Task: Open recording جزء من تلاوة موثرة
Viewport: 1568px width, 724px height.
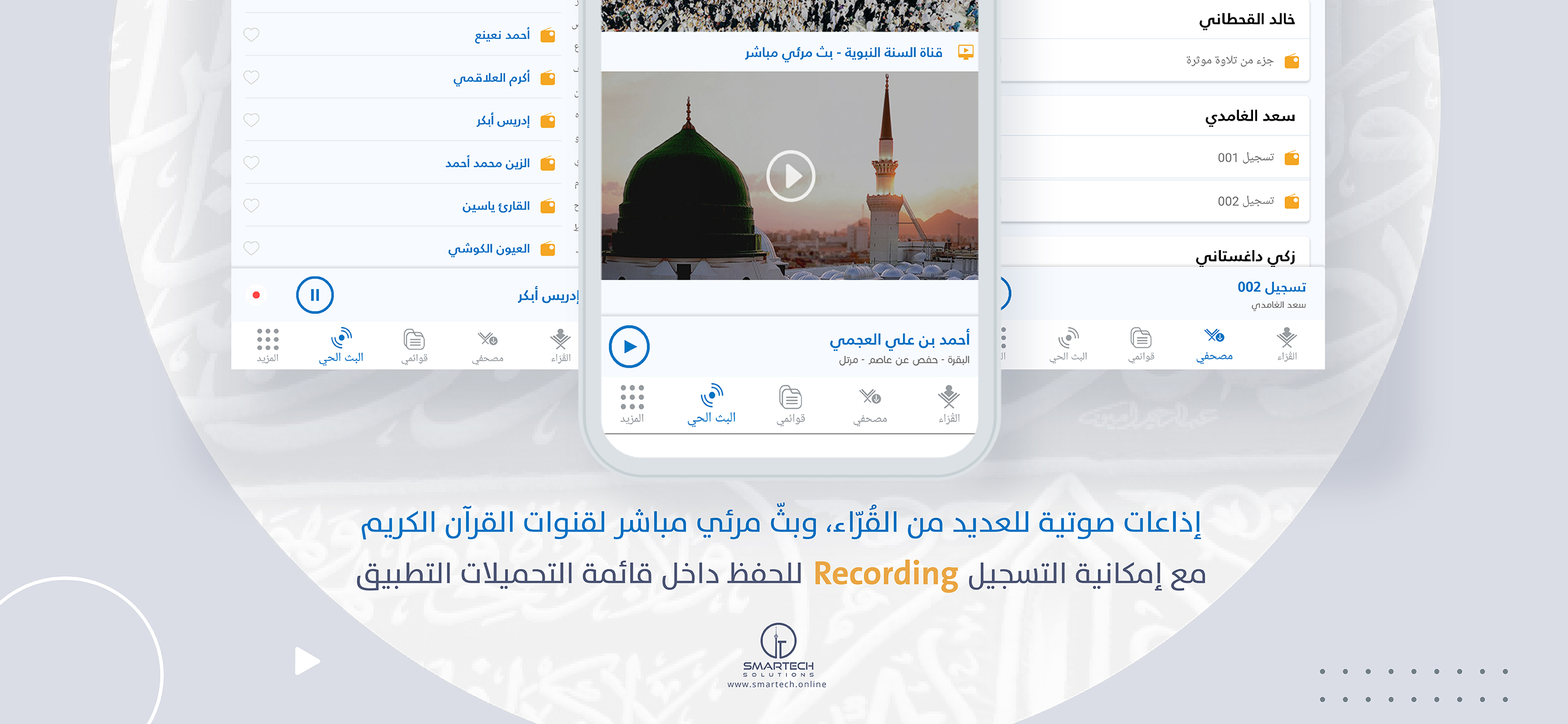Action: tap(1230, 60)
